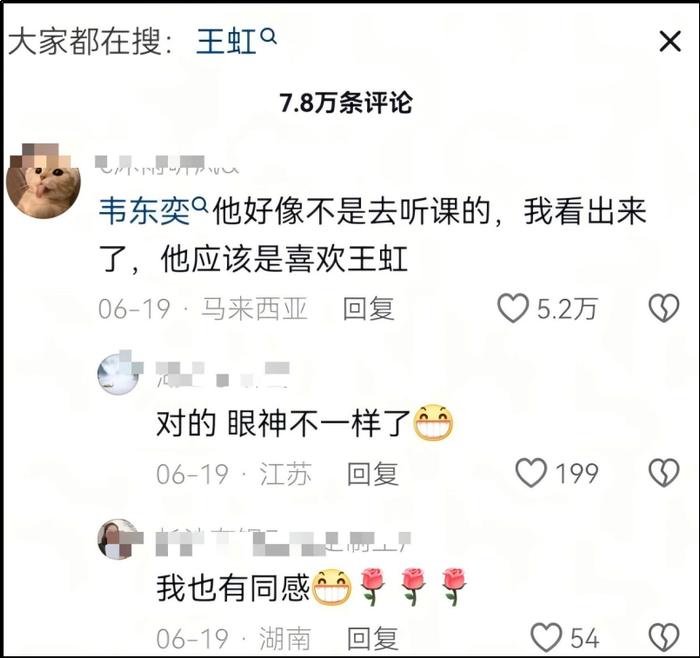
Task: Tap the 7.8万条评论 header
Action: point(346,103)
